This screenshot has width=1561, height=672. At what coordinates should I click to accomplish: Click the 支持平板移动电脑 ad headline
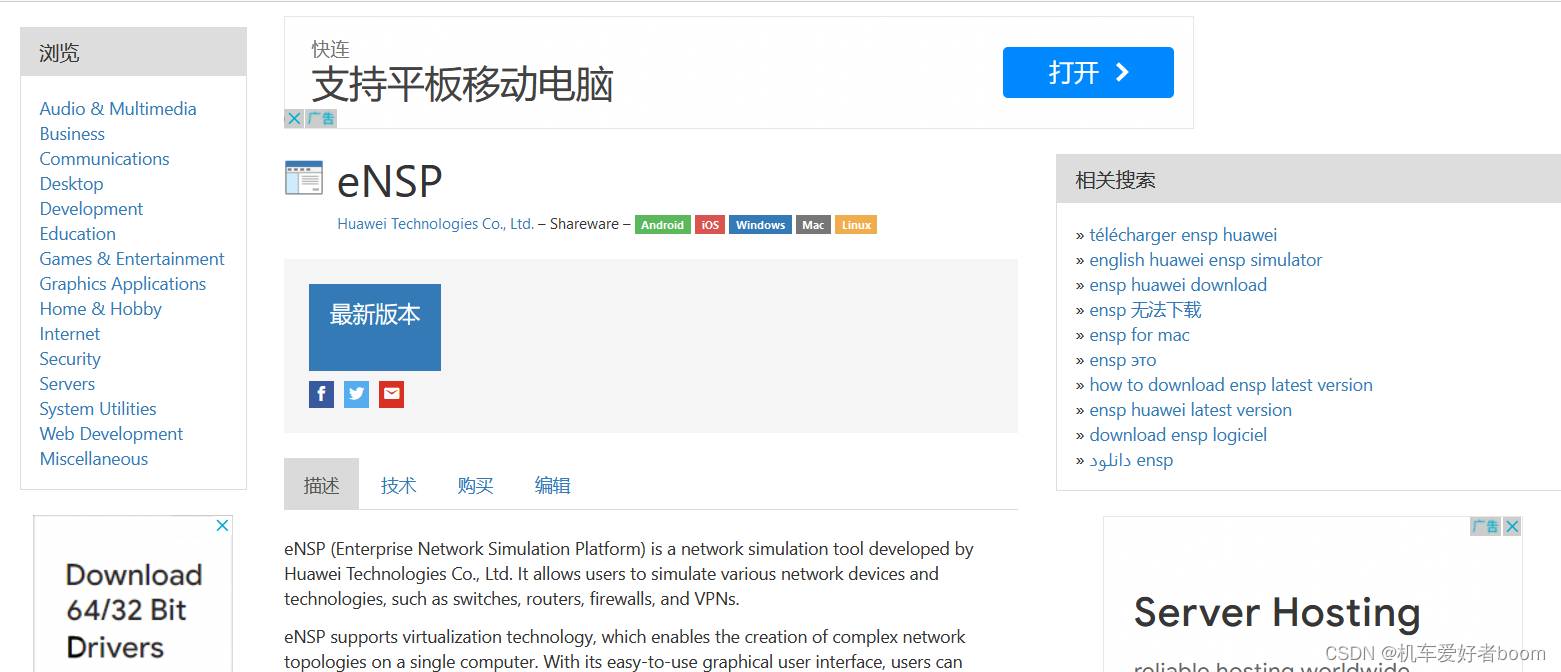[462, 85]
